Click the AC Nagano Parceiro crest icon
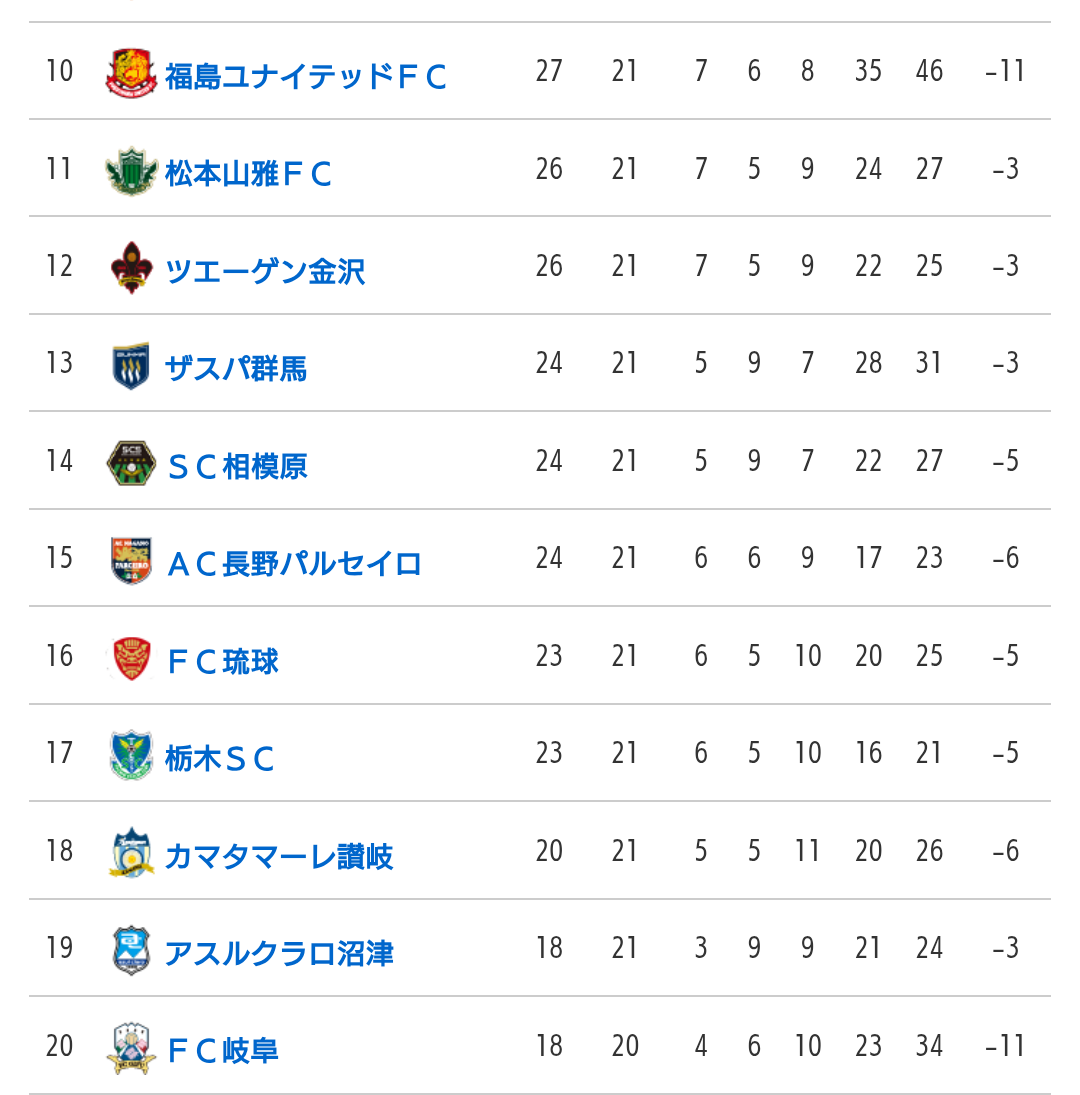Screen dimensions: 1080x1095 (x=131, y=560)
